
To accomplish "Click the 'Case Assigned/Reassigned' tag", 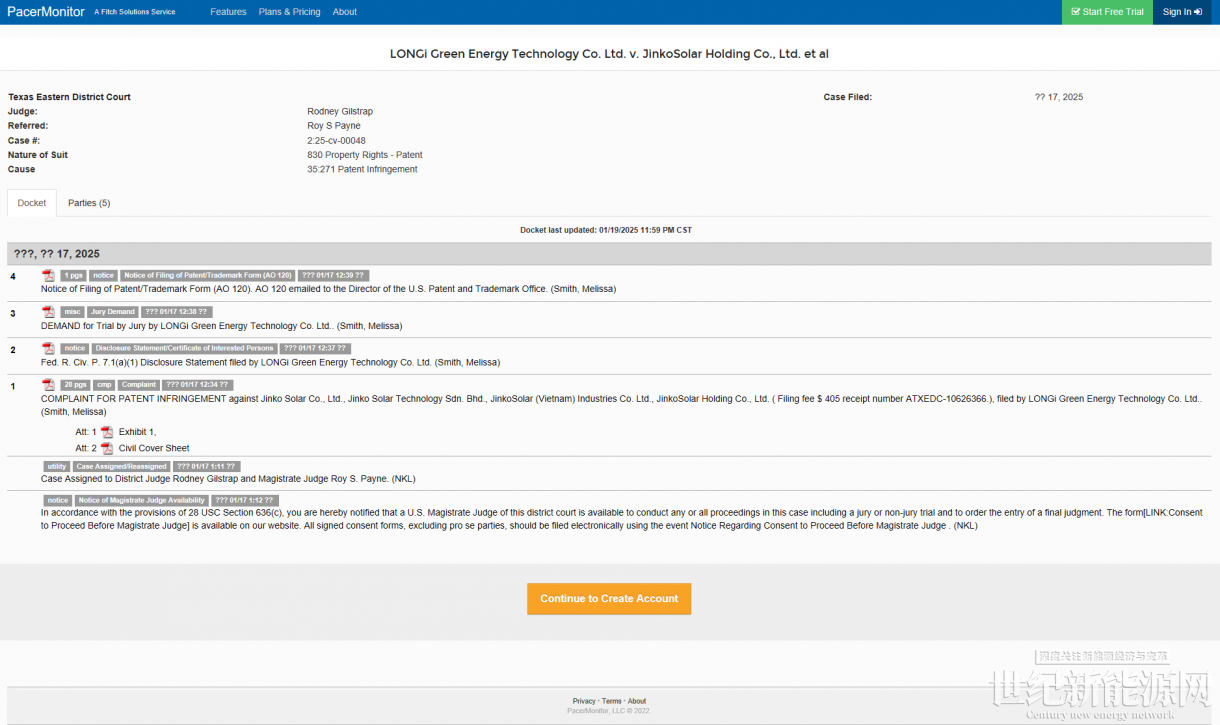I will pyautogui.click(x=121, y=466).
